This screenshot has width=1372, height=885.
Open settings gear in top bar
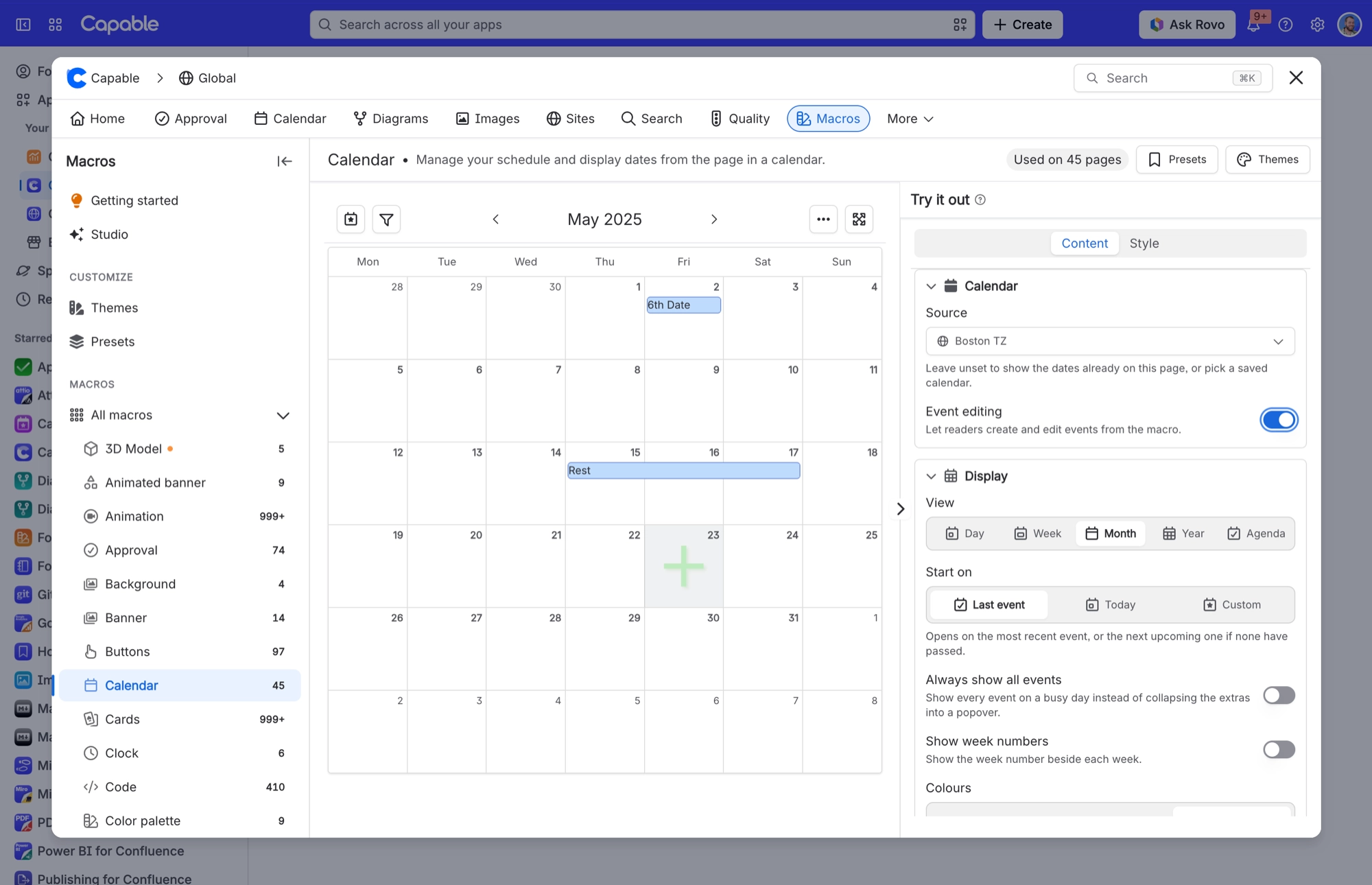coord(1317,25)
